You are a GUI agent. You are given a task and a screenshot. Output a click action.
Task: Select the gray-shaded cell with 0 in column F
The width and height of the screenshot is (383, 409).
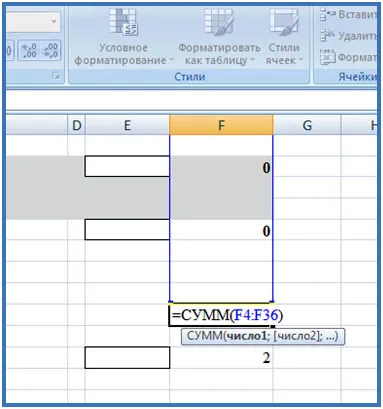pyautogui.click(x=221, y=167)
